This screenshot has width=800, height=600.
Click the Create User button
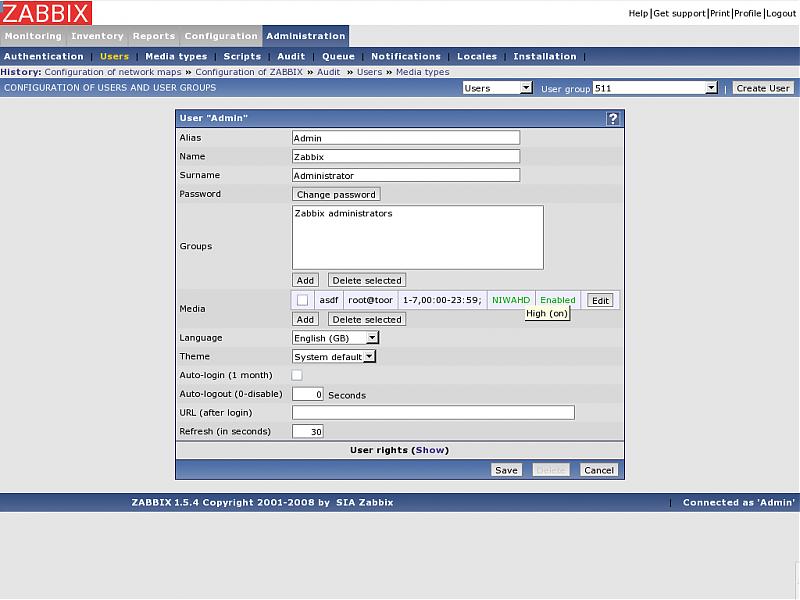pyautogui.click(x=763, y=88)
